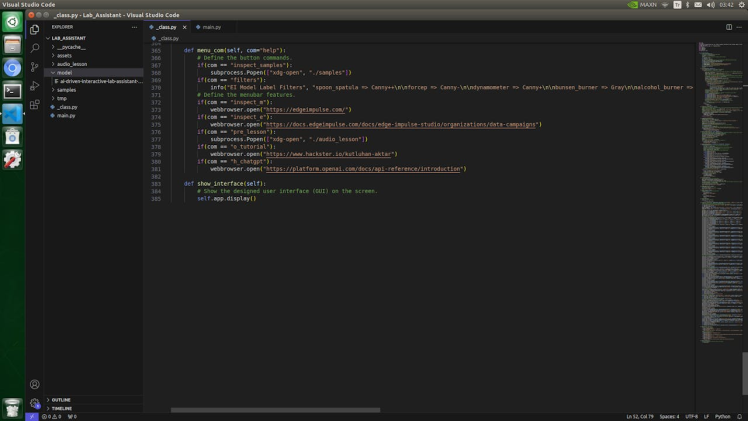This screenshot has height=421, width=748.
Task: Switch to the main.py tab
Action: coord(210,27)
